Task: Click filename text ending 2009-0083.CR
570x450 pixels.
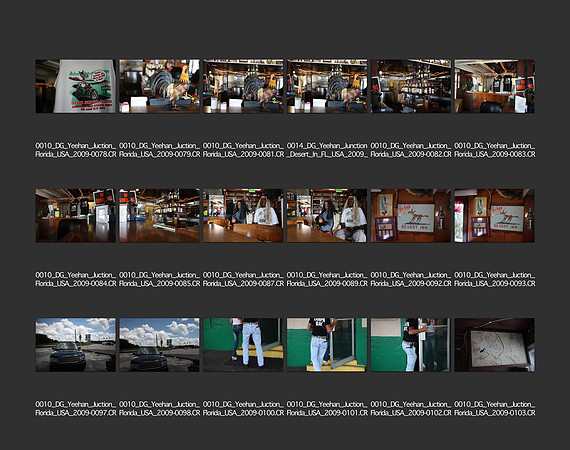Action: pyautogui.click(x=494, y=150)
